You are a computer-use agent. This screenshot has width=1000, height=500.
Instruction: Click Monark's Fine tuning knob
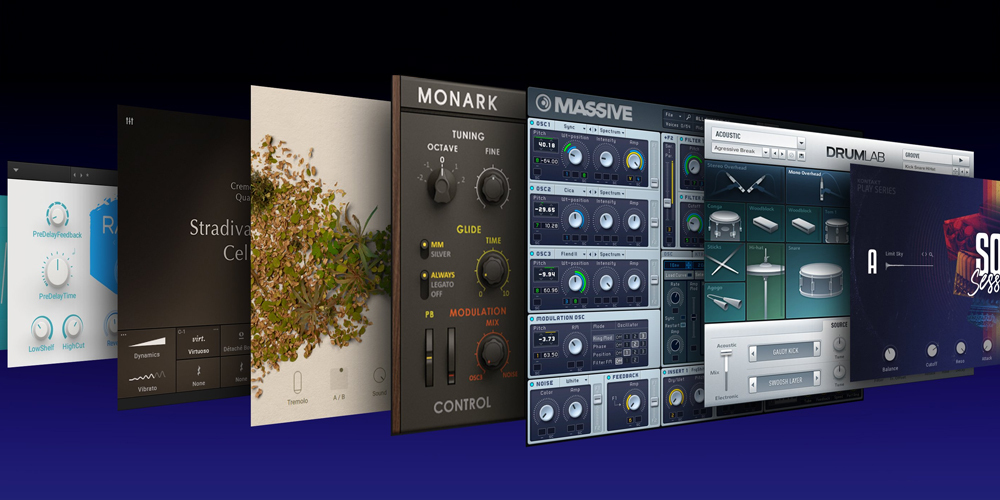(492, 187)
